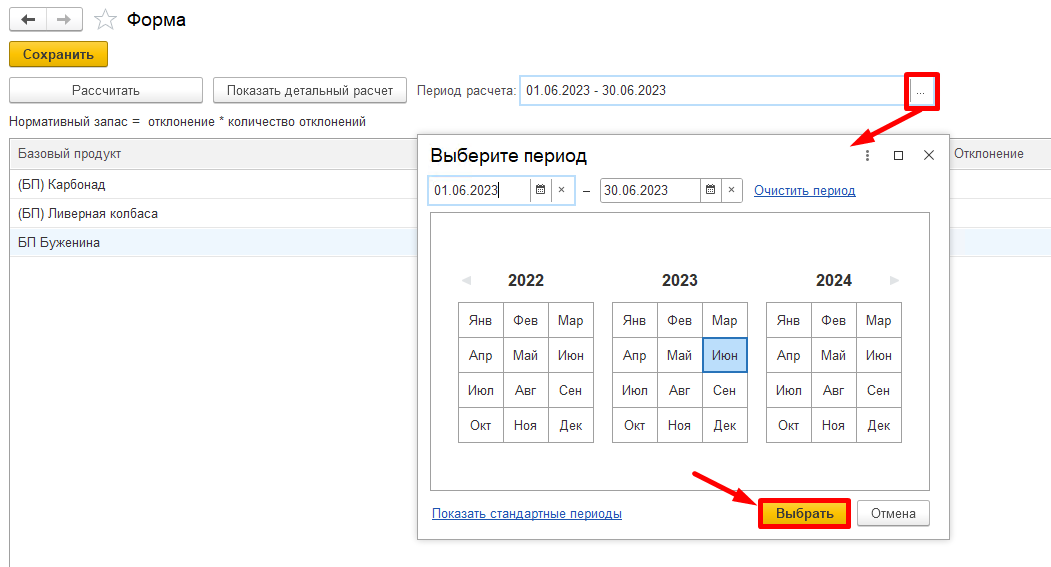
Task: Click the end date field 30.06.2023
Action: click(648, 190)
